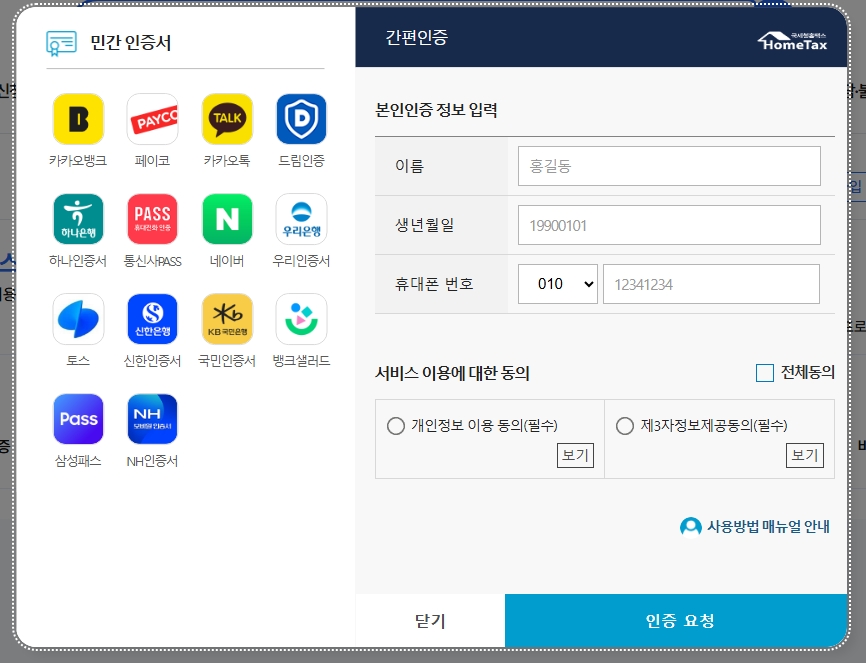Check the 전체동의 agree-all checkbox
The height and width of the screenshot is (663, 866).
[x=764, y=373]
